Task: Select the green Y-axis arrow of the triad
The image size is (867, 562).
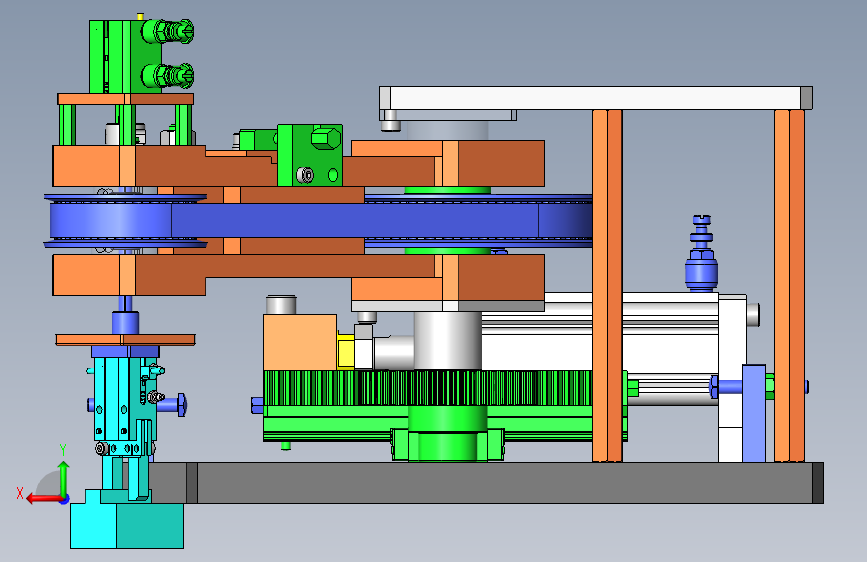Action: tap(64, 478)
